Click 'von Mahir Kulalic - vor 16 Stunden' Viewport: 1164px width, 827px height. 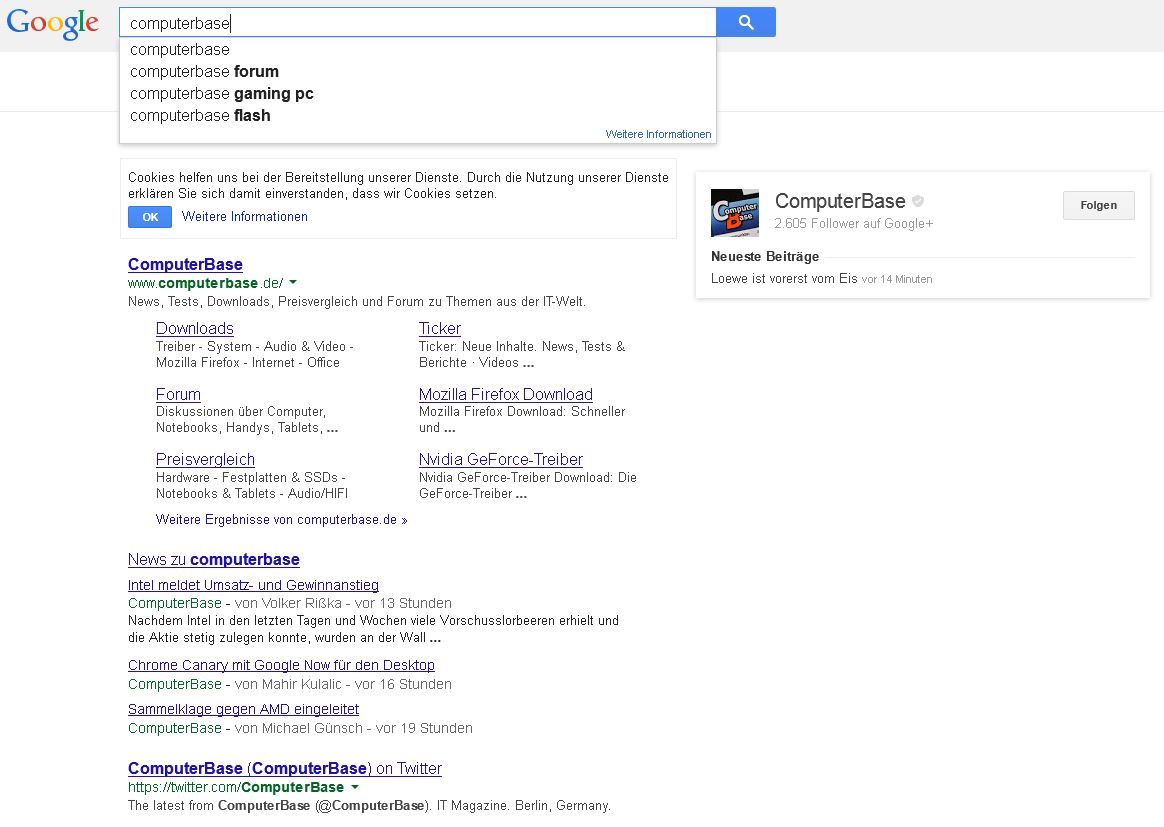pyautogui.click(x=343, y=684)
